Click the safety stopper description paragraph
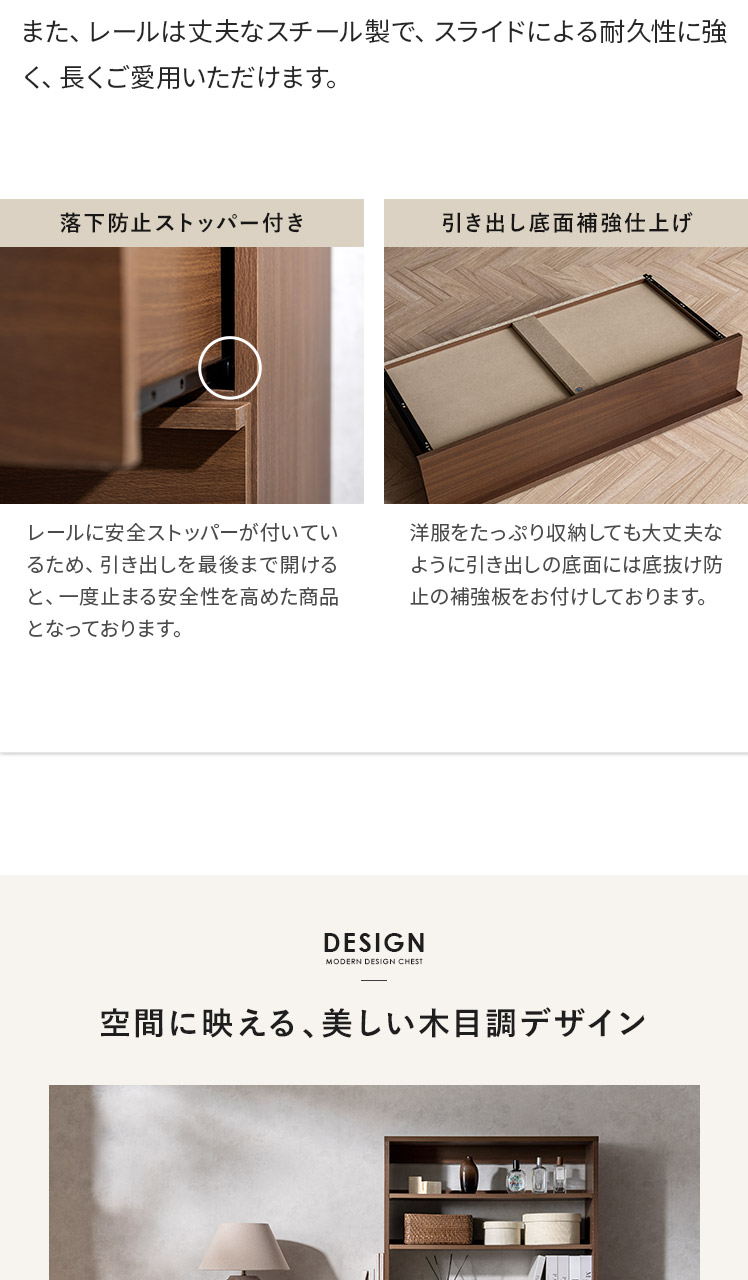 [182, 581]
